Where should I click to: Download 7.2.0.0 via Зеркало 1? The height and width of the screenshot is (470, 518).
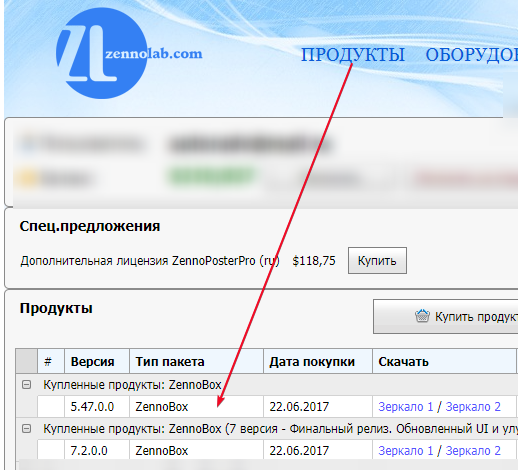click(x=406, y=451)
